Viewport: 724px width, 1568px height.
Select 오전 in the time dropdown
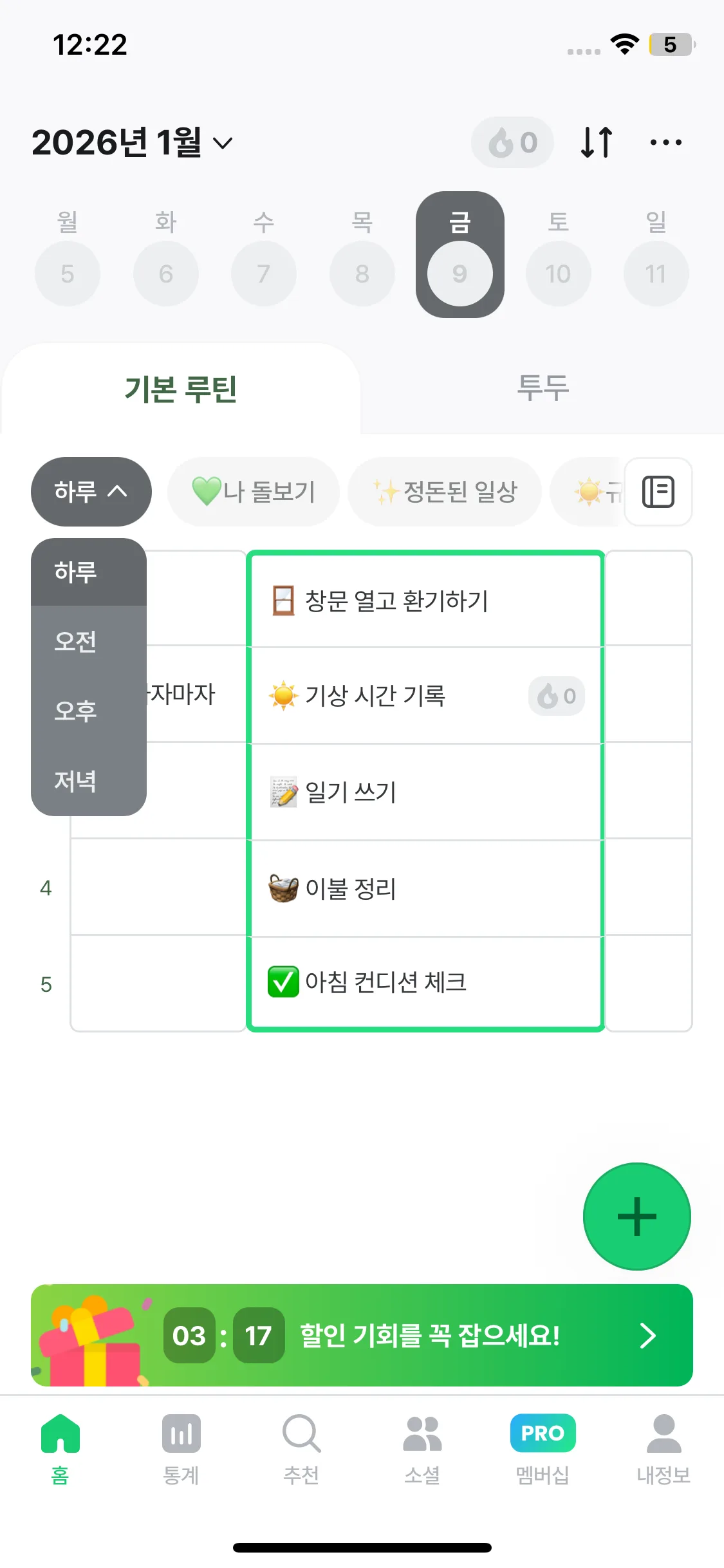(x=76, y=641)
